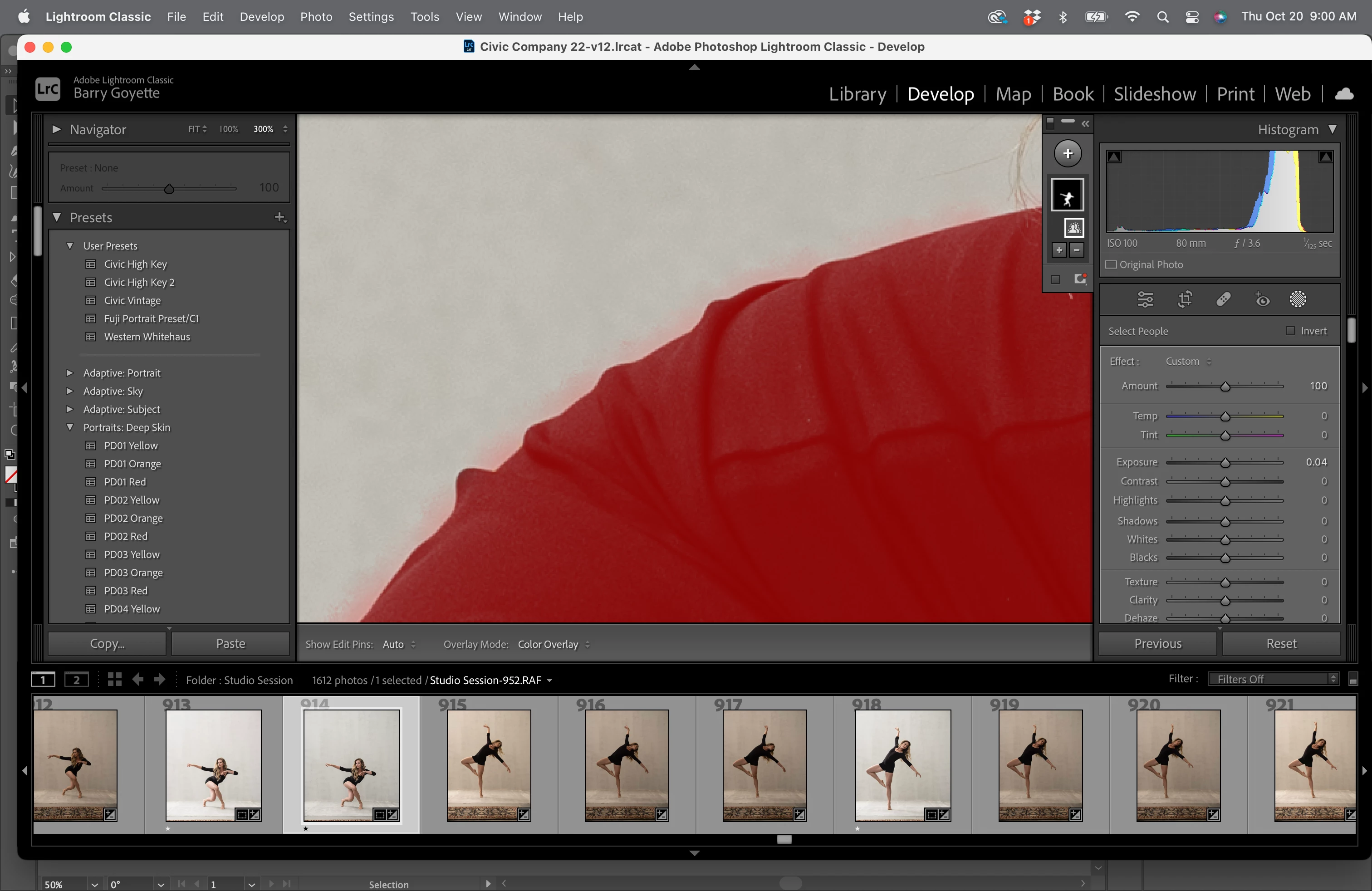Open the Settings menu
1372x891 pixels.
(371, 17)
